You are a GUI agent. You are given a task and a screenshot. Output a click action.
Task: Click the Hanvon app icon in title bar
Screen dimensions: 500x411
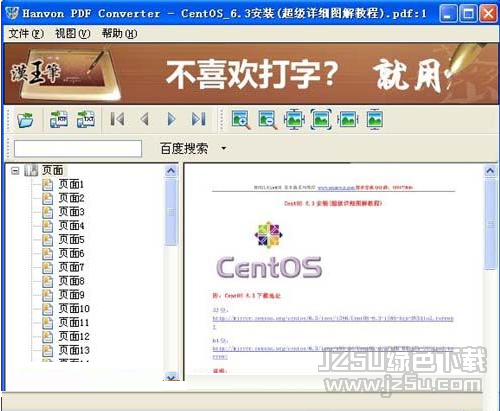coord(12,13)
